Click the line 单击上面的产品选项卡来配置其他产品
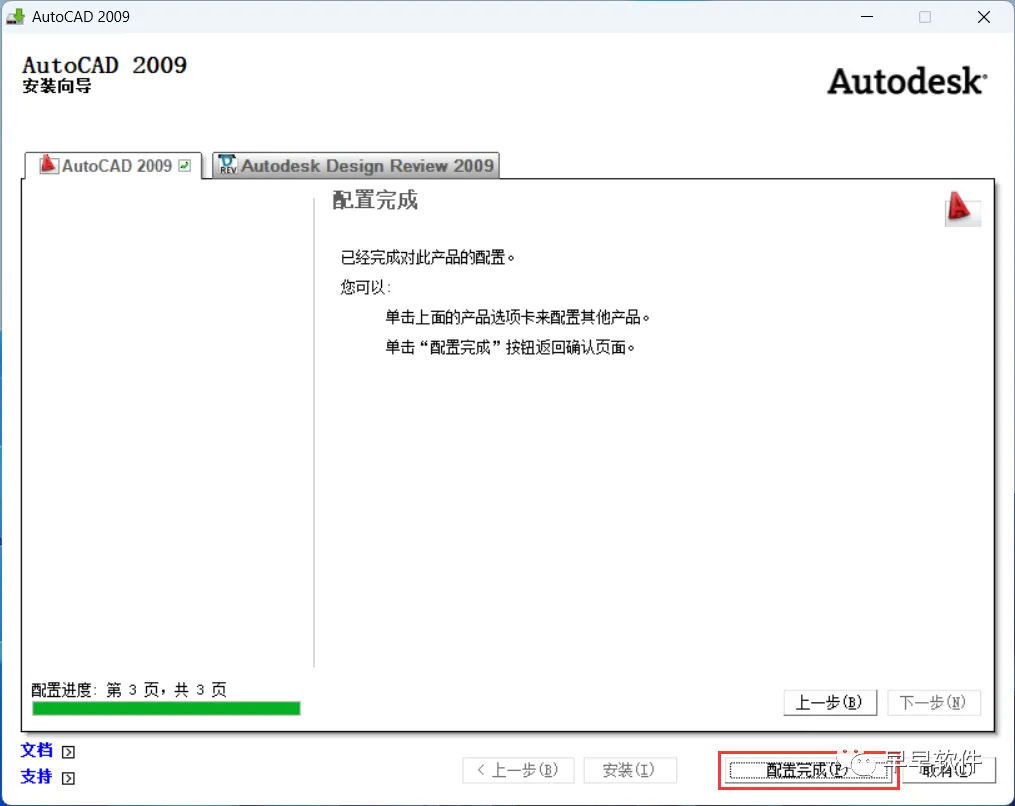This screenshot has width=1015, height=806. (517, 317)
